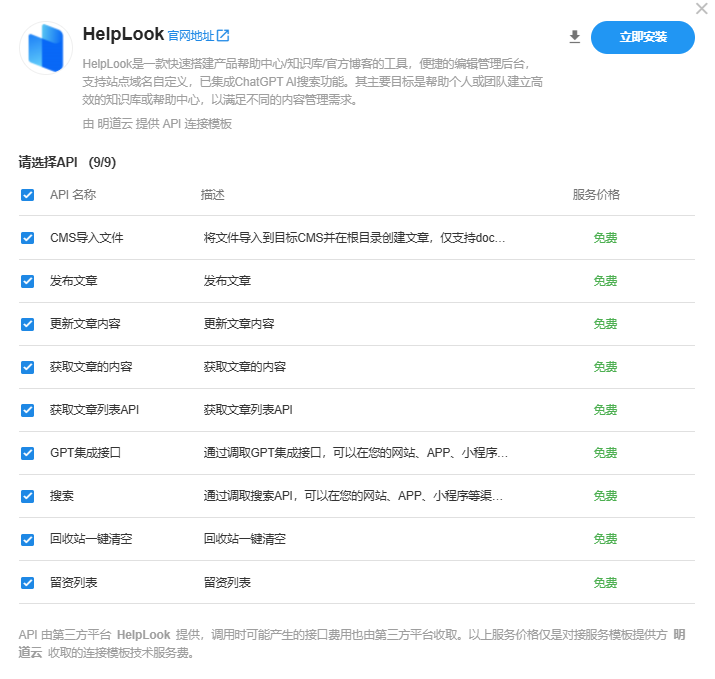Close the dialog with the X icon
The height and width of the screenshot is (679, 715).
pyautogui.click(x=701, y=9)
